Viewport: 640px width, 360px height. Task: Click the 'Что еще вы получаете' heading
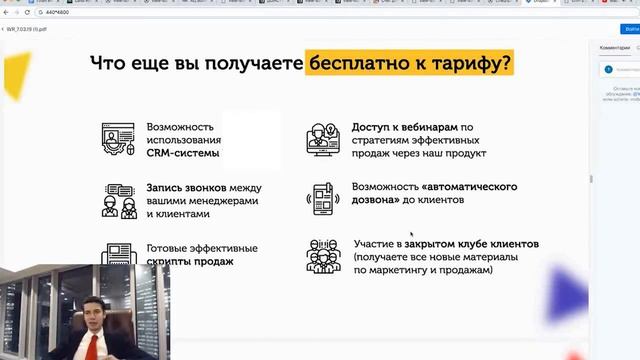pyautogui.click(x=196, y=63)
